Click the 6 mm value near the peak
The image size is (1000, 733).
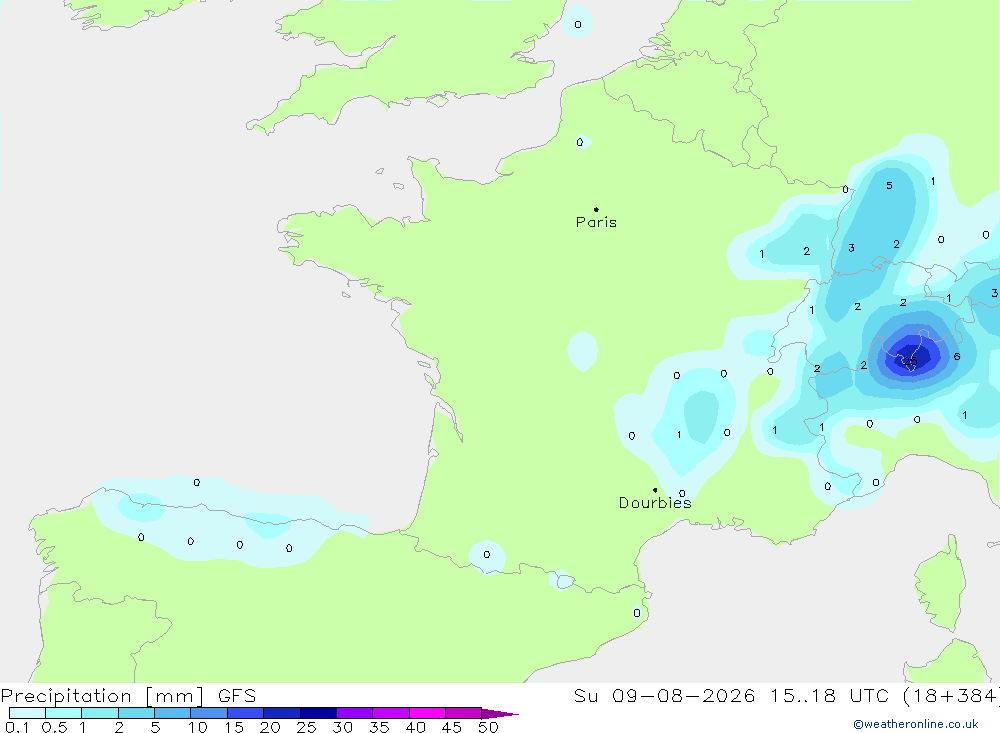coord(957,357)
